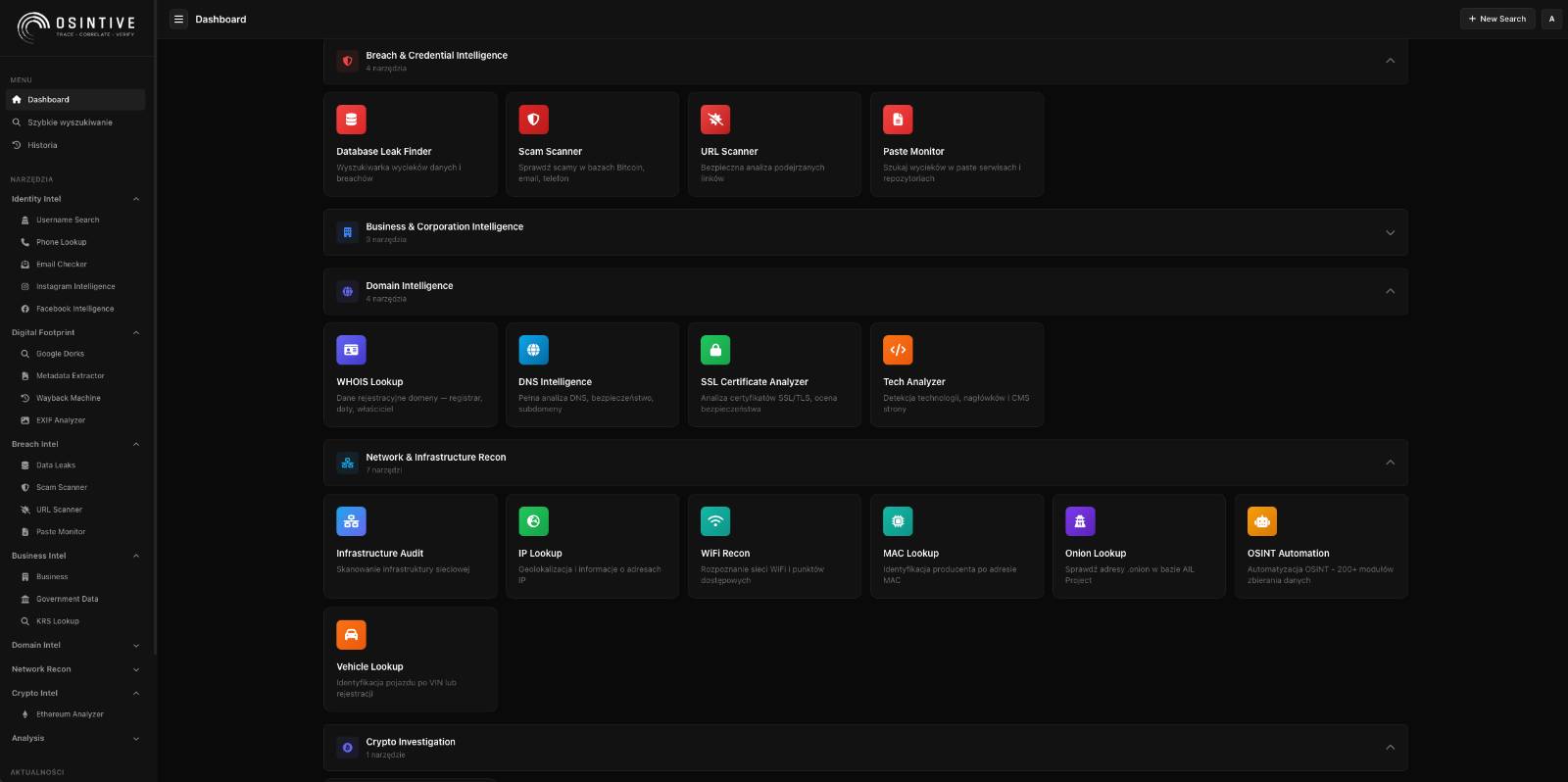Open EXIF Analyzer sidebar link

(80, 420)
